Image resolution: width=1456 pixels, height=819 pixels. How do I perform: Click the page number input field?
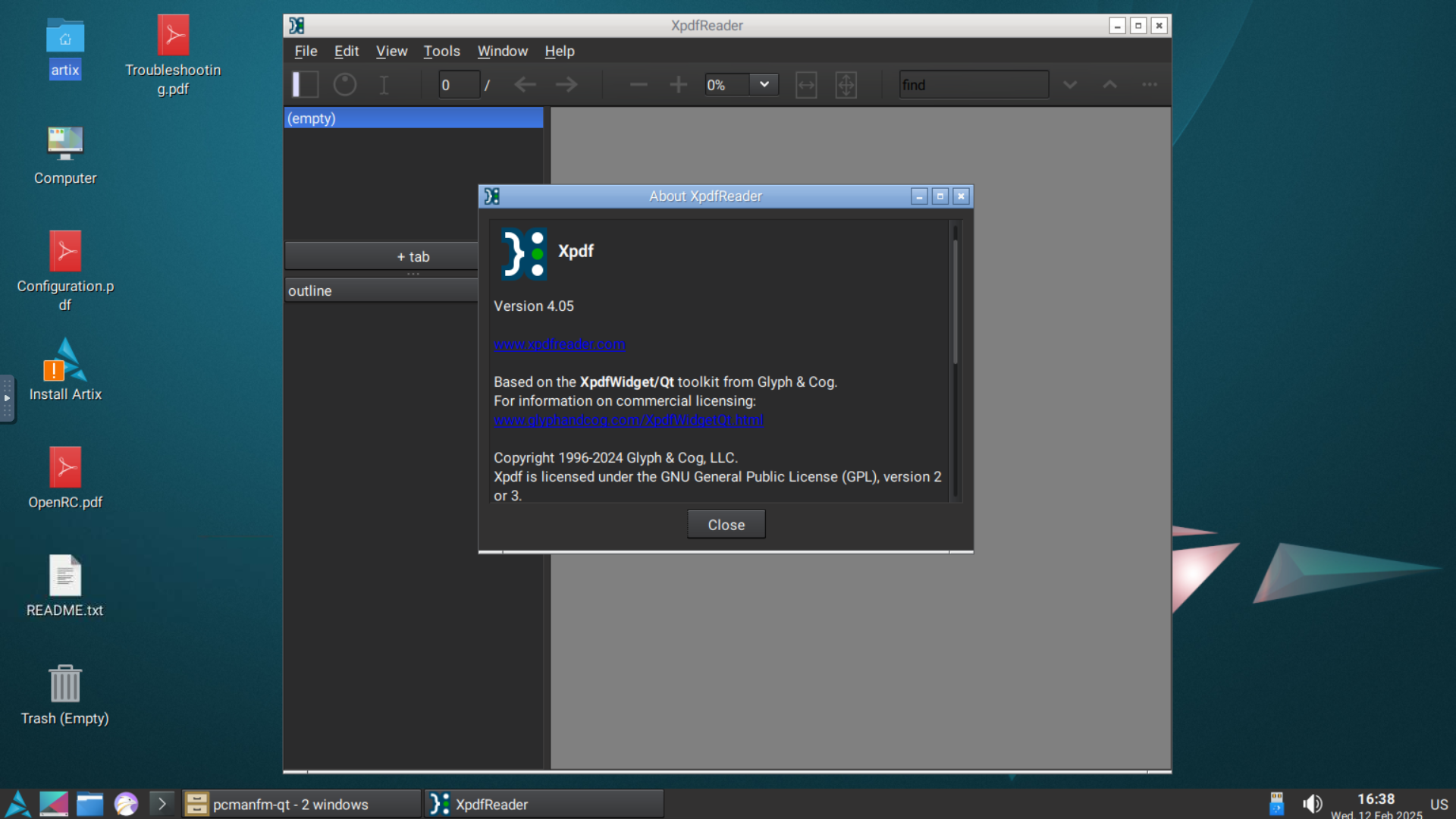pyautogui.click(x=459, y=84)
